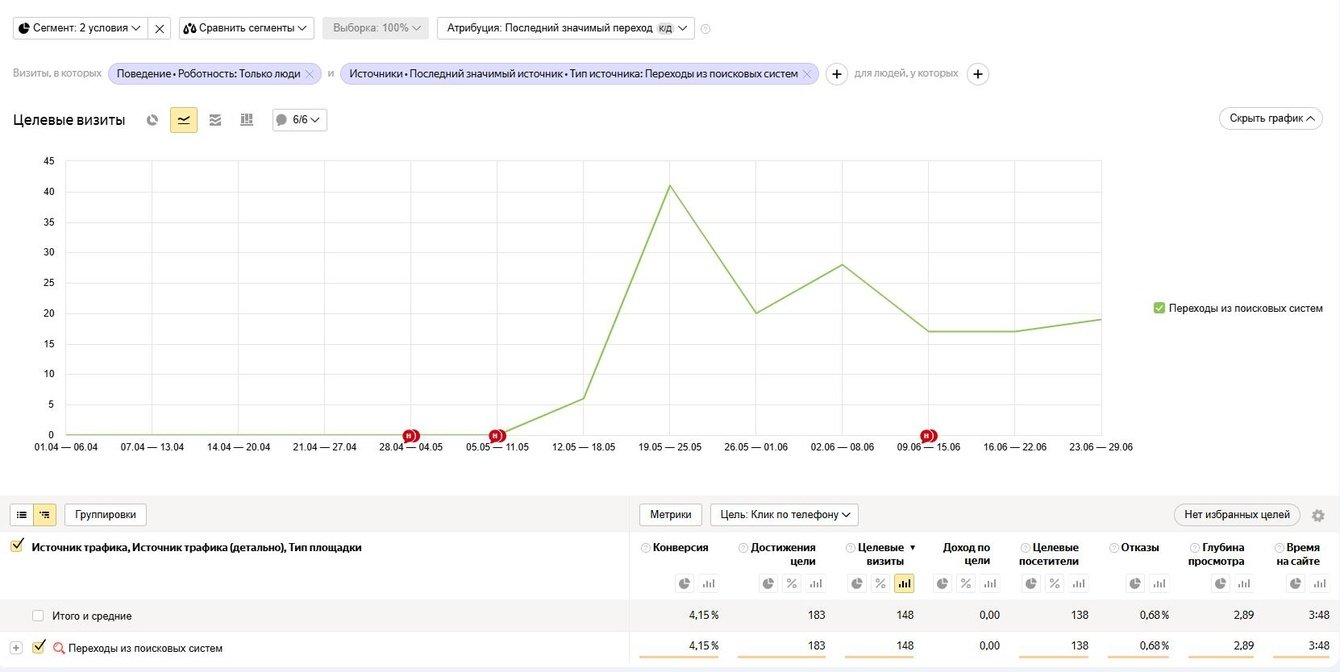This screenshot has width=1340, height=672.
Task: Switch to the column chart view
Action: [x=246, y=120]
